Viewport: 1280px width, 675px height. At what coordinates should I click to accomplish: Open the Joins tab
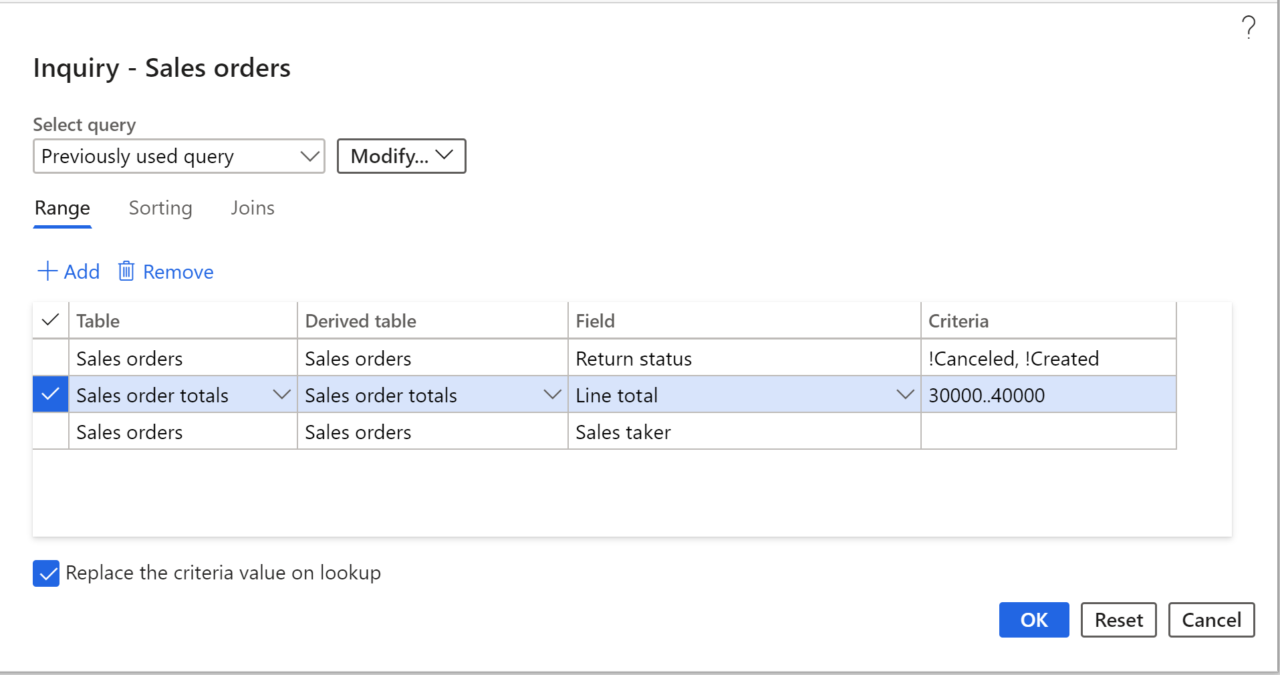tap(252, 208)
